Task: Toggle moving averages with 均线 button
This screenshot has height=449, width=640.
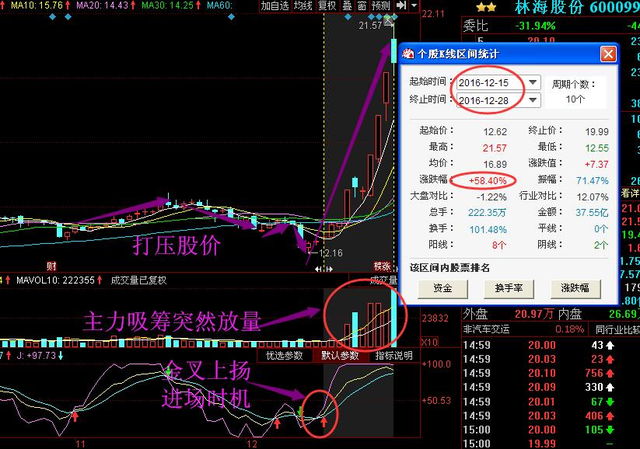Action: [x=303, y=6]
